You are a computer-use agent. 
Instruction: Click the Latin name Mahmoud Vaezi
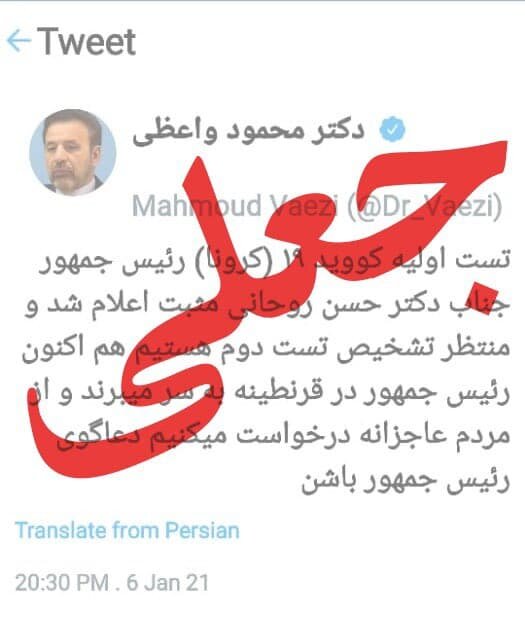(236, 206)
